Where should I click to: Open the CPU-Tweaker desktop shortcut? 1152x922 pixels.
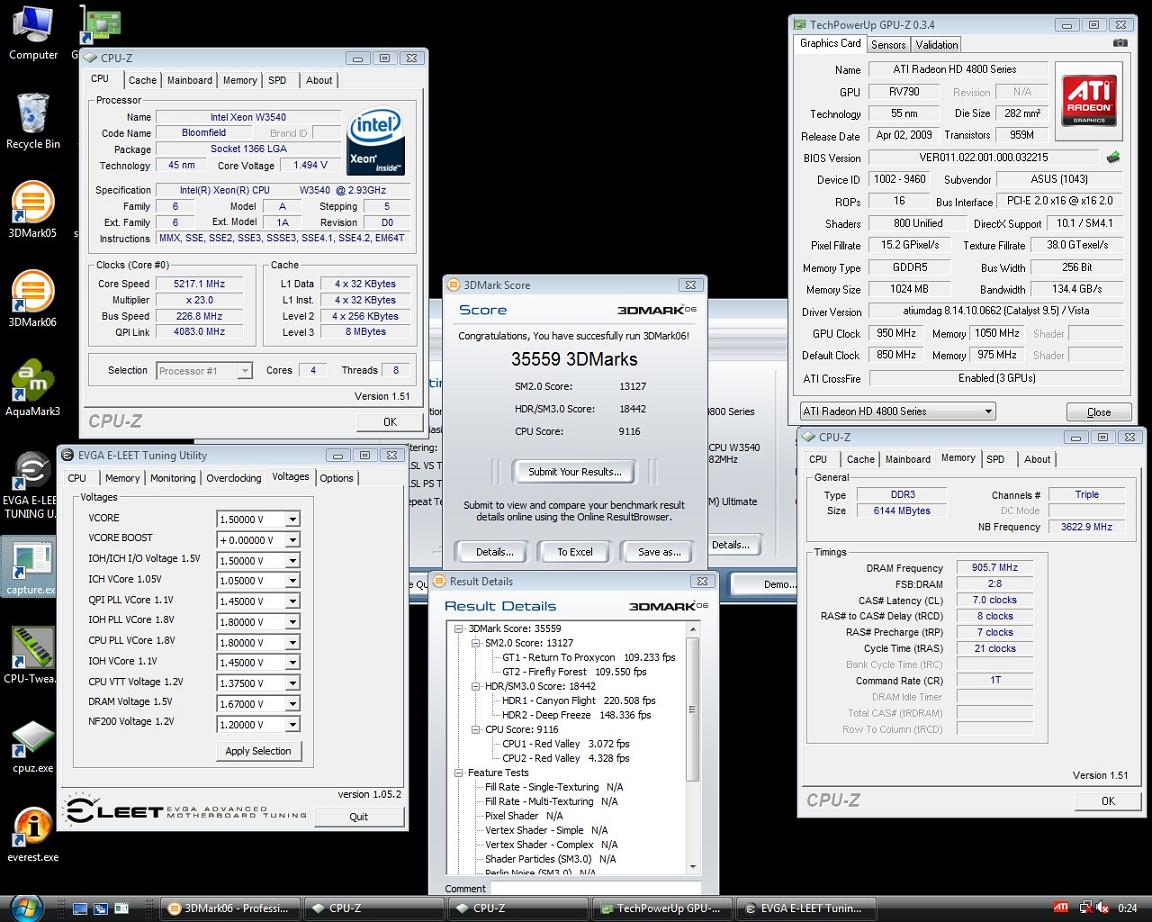click(x=29, y=655)
